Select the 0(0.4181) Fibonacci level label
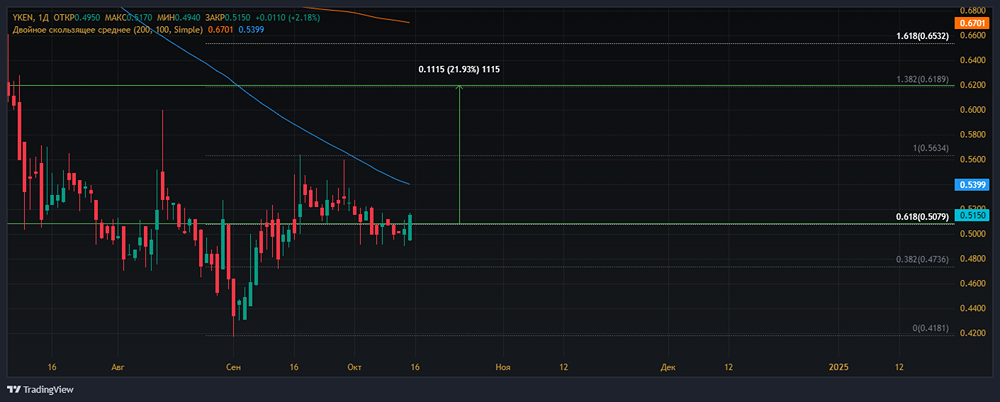Viewport: 1000px width, 402px height. tap(932, 329)
